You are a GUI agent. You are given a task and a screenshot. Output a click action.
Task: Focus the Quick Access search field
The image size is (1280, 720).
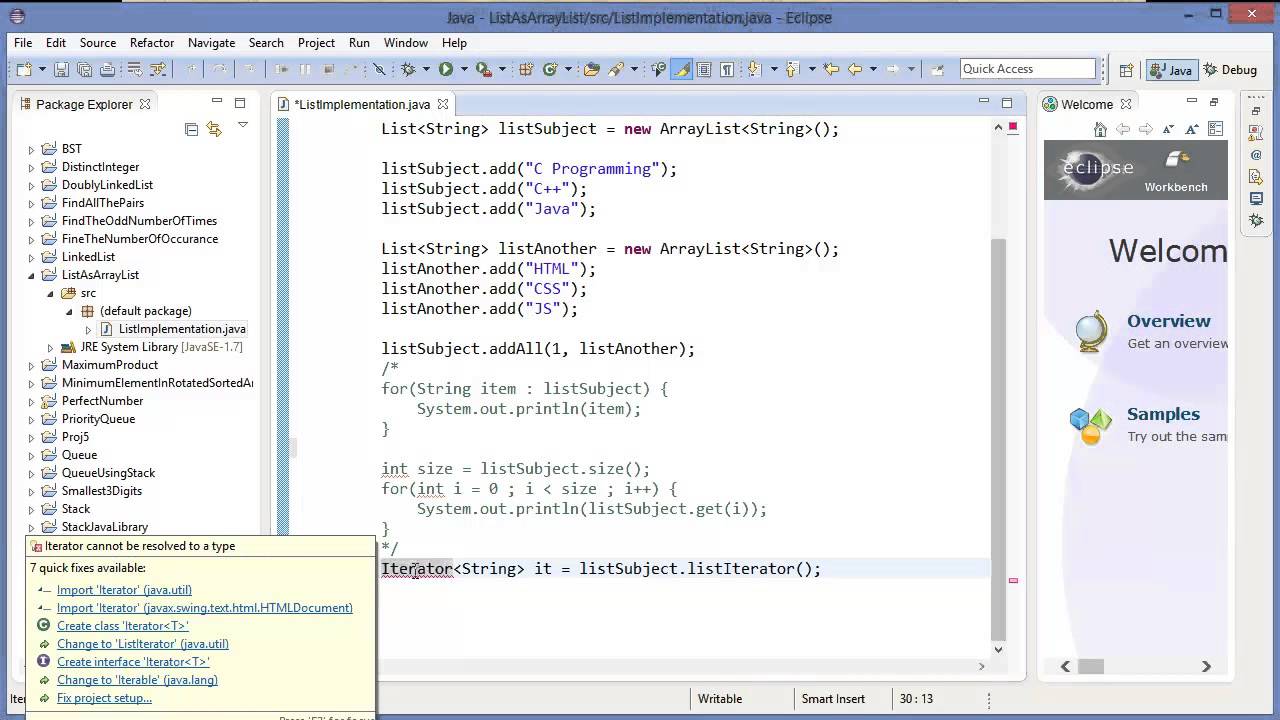click(x=1027, y=69)
